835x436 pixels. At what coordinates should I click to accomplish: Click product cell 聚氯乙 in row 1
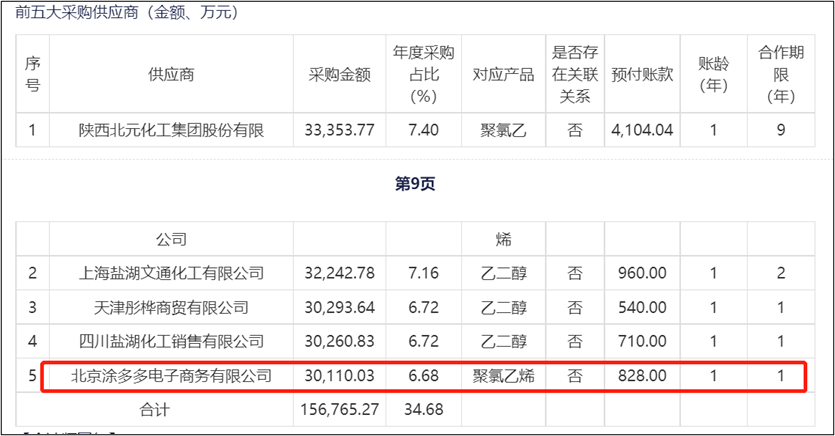click(503, 130)
